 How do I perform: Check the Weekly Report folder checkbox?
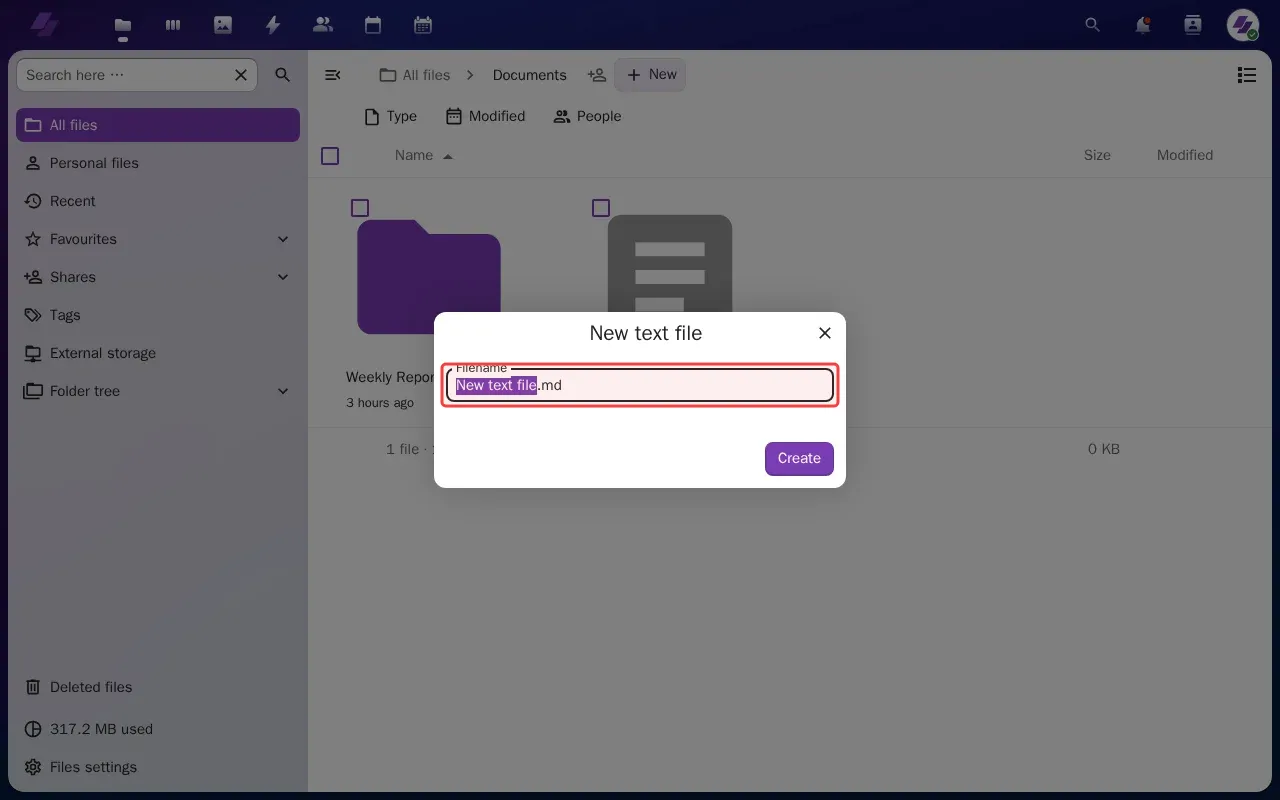360,208
